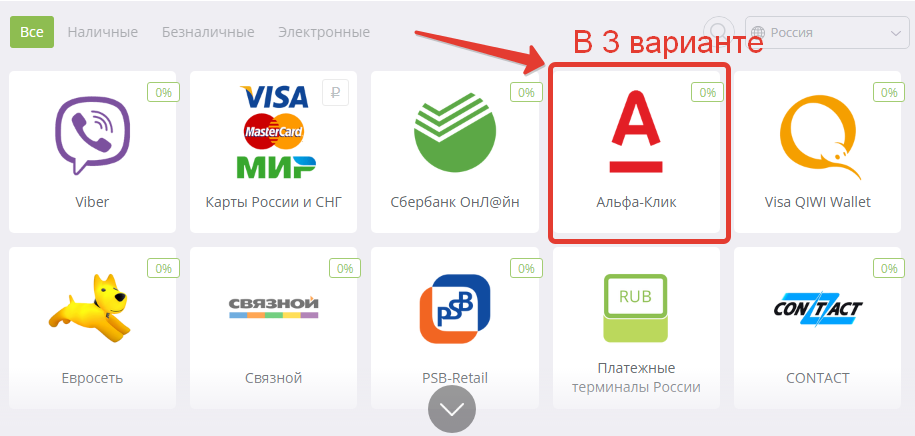915x436 pixels.
Task: Open the search magnifier icon
Action: pos(719,32)
